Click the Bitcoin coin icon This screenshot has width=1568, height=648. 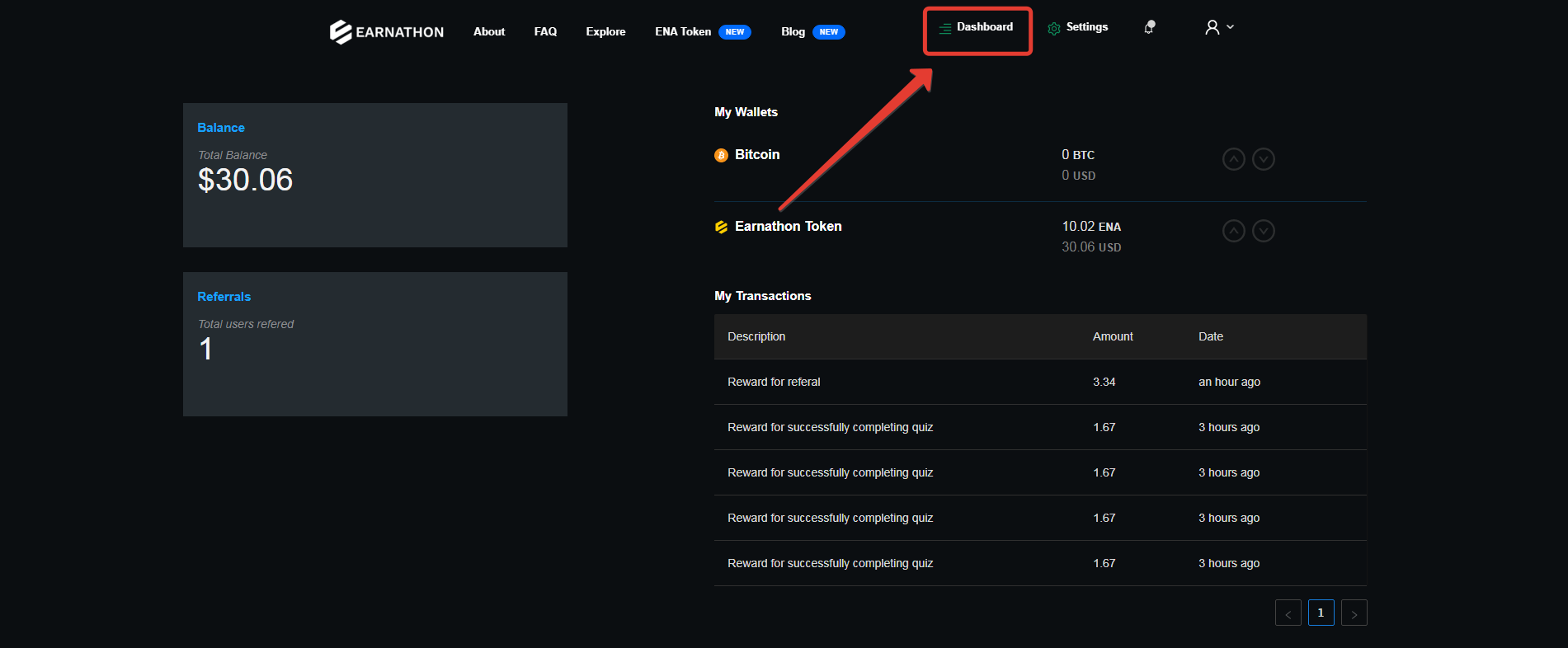[x=721, y=155]
